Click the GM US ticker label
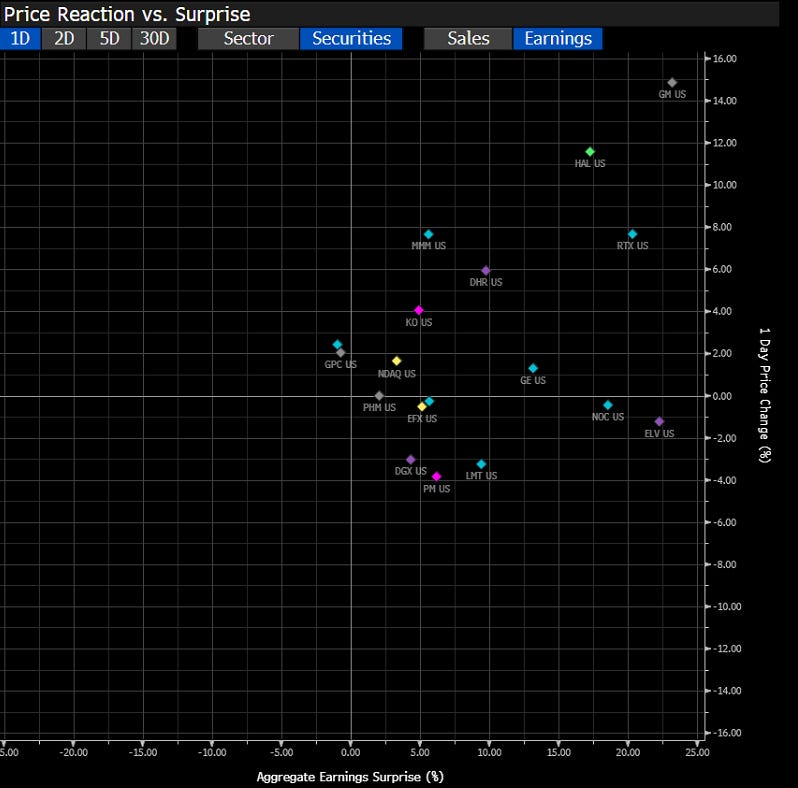The image size is (798, 788). coord(672,94)
